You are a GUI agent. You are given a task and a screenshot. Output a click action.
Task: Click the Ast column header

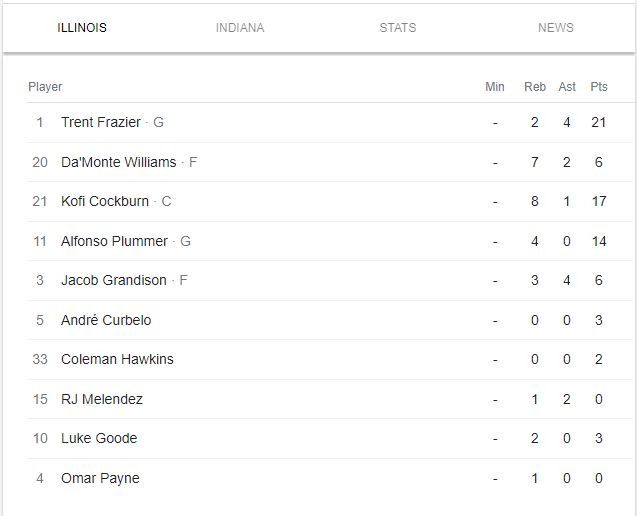[x=567, y=87]
